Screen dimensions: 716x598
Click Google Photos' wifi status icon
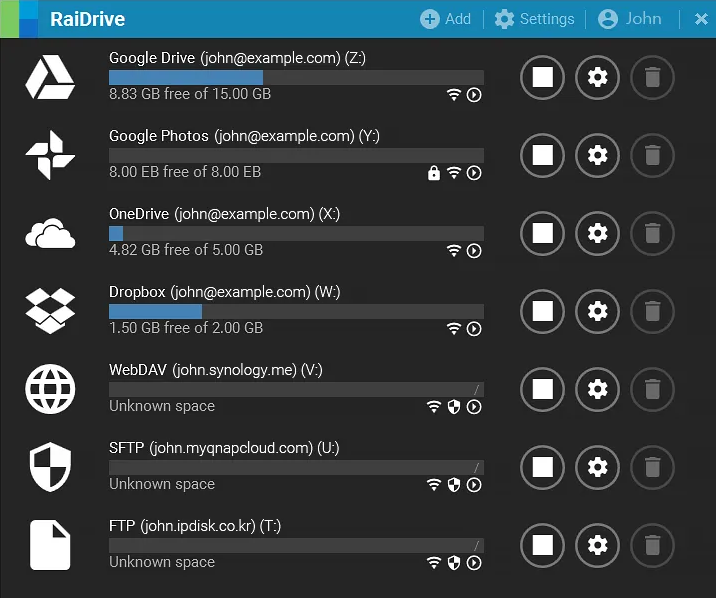453,173
